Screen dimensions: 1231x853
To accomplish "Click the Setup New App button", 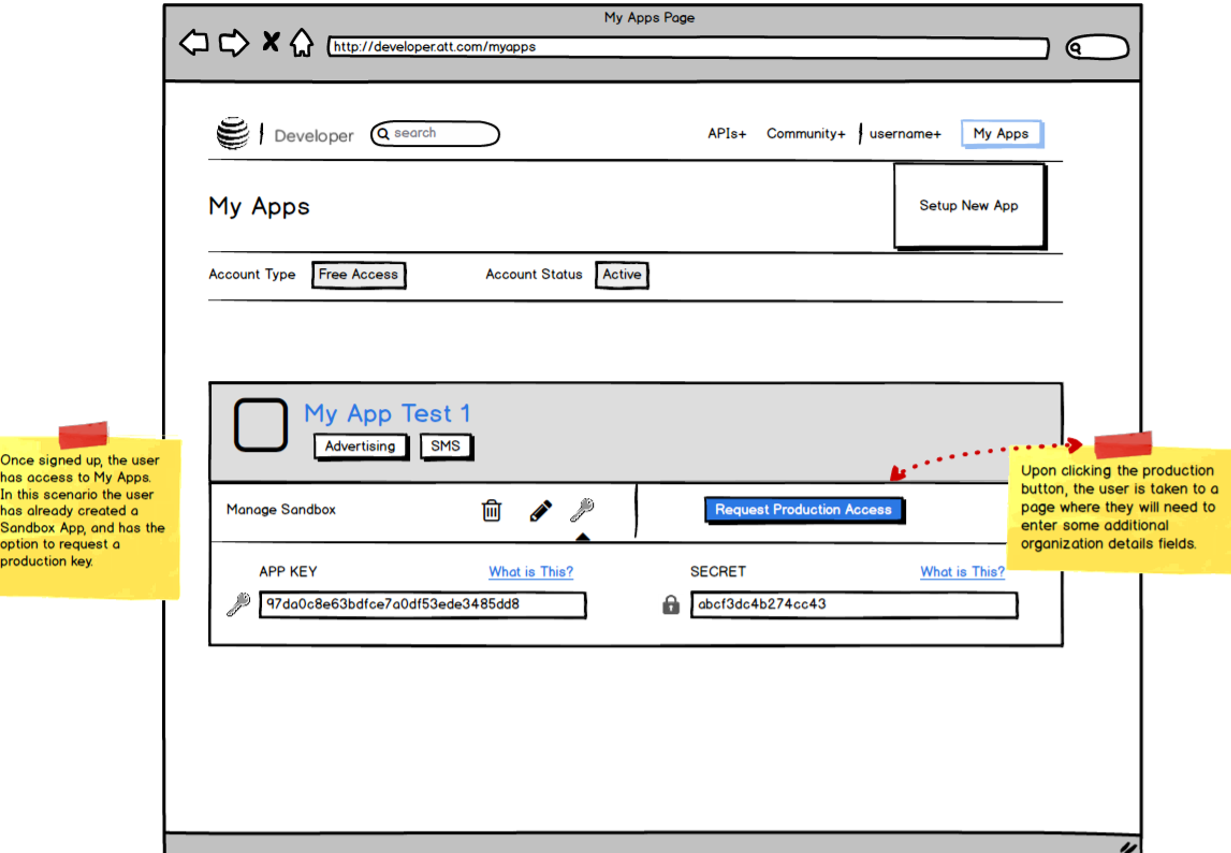I will pos(968,206).
